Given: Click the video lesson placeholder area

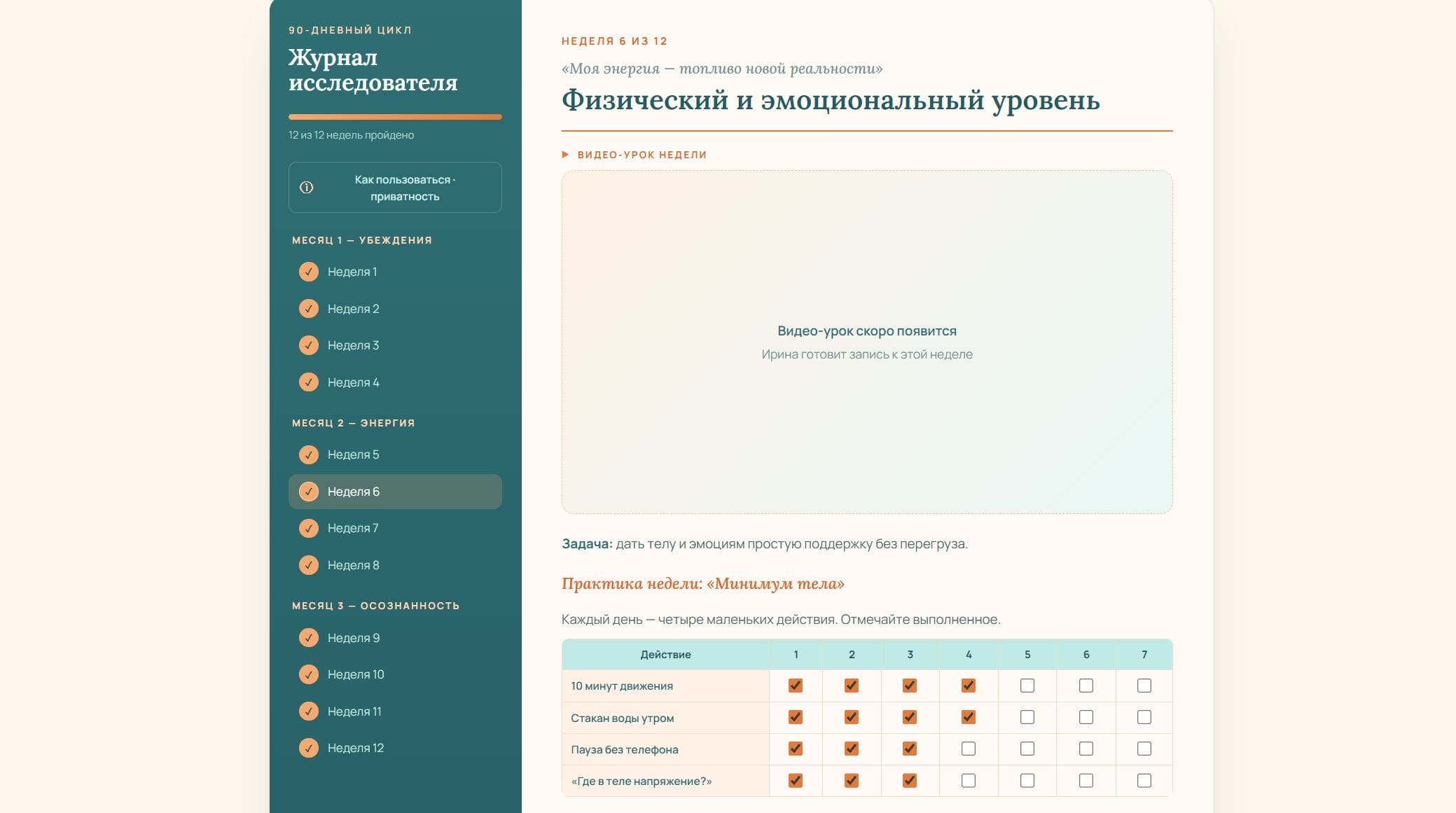Looking at the screenshot, I should pos(867,342).
